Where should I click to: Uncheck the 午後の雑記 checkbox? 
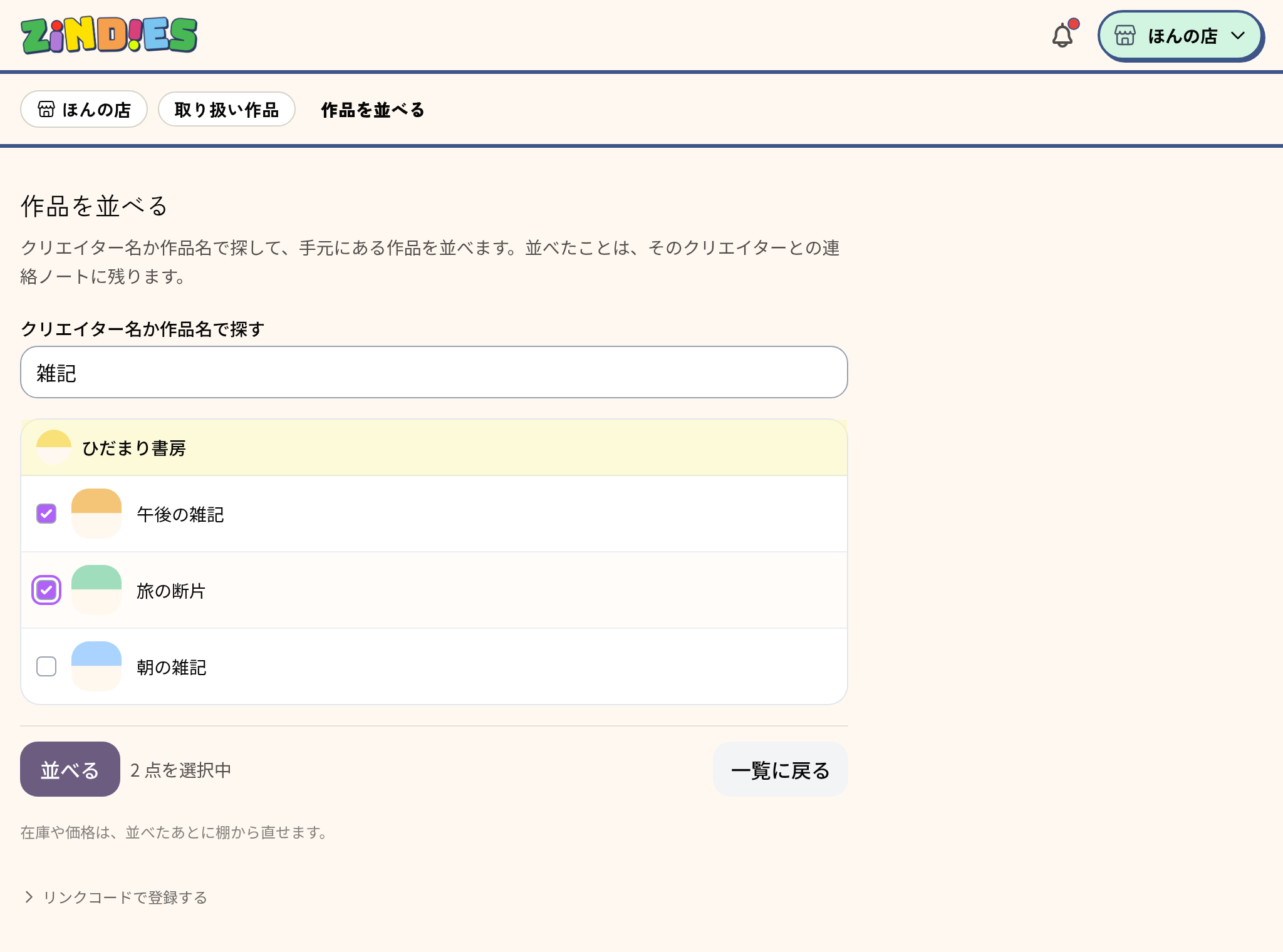point(46,514)
